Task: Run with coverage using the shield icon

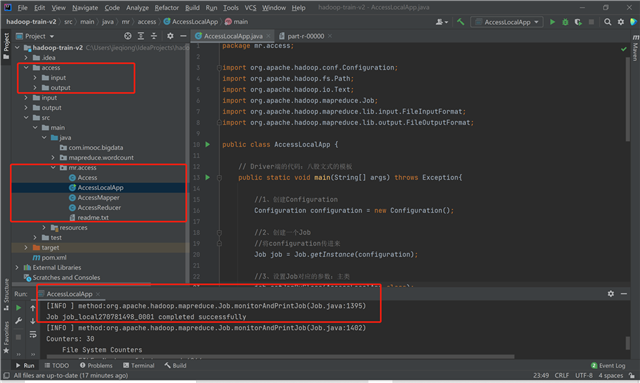Action: click(578, 22)
